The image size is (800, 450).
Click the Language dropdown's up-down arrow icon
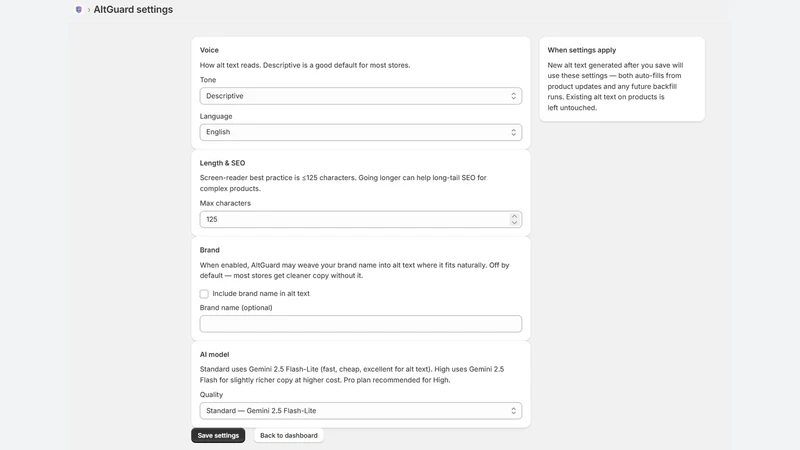coord(513,132)
